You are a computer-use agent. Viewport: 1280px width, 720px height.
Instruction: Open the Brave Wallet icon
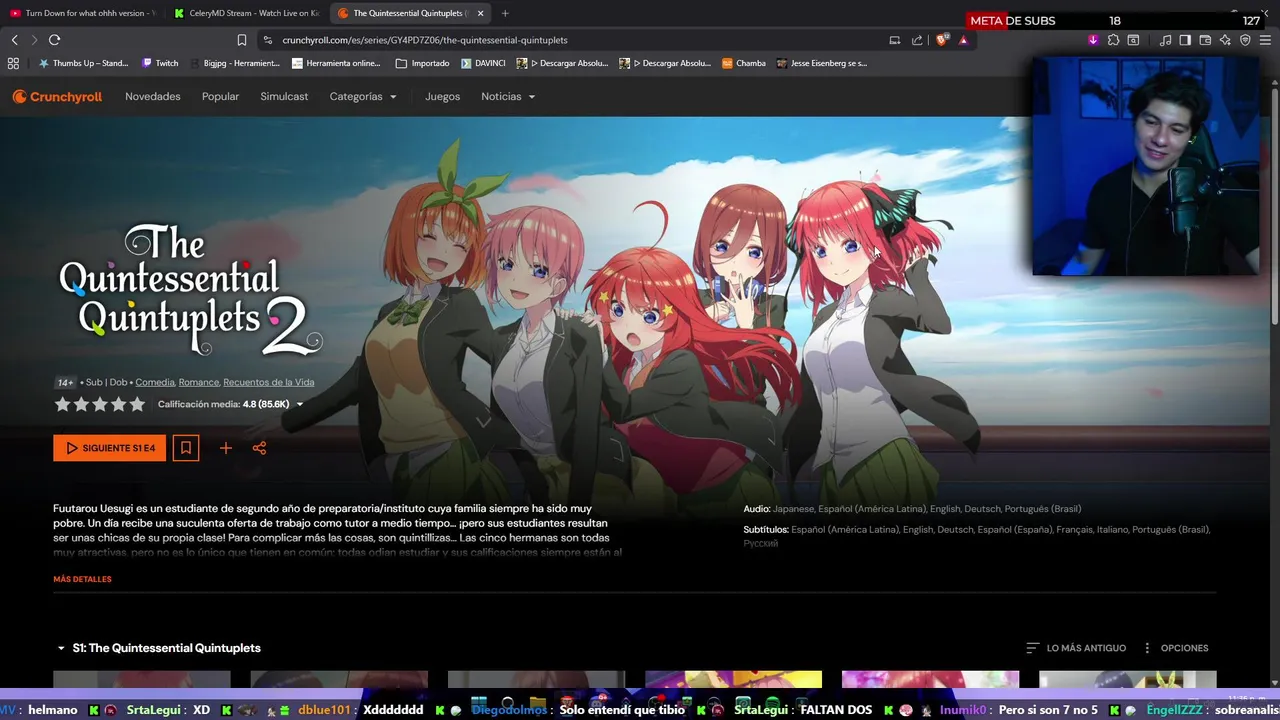pyautogui.click(x=1205, y=40)
